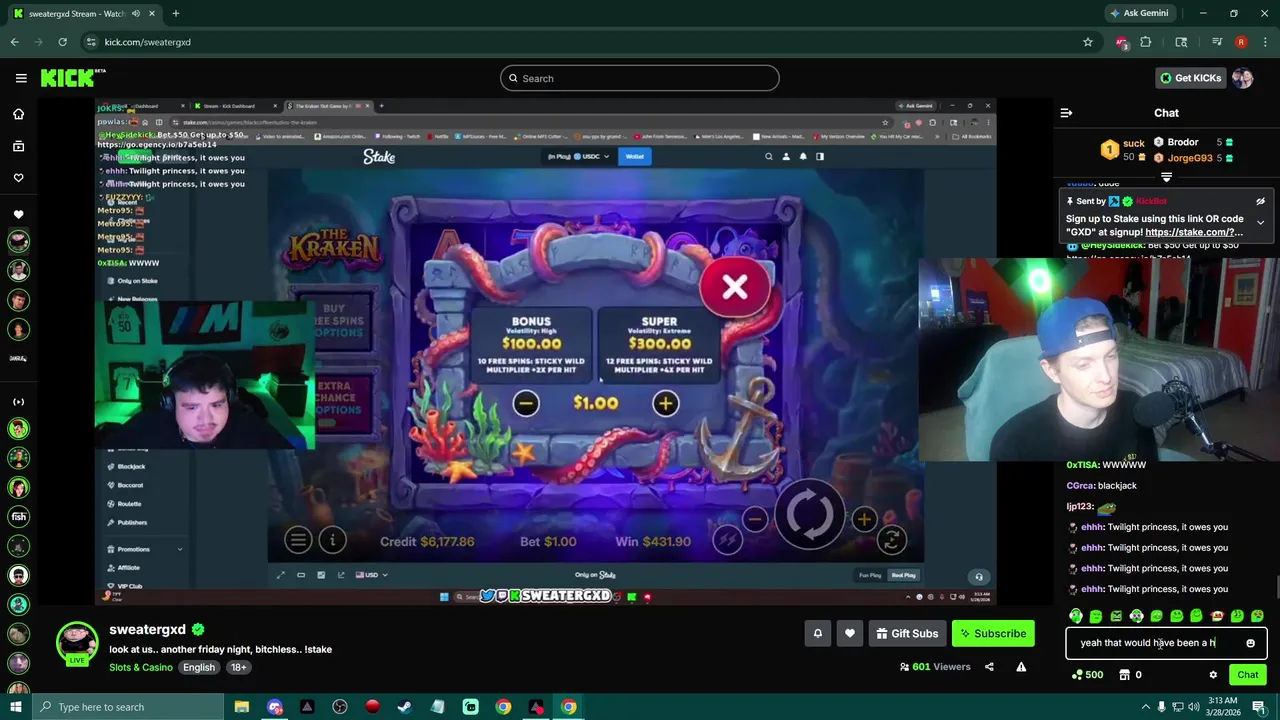Open Publishers in the Stake sidebar
Screen dimensions: 1280x720
point(132,522)
